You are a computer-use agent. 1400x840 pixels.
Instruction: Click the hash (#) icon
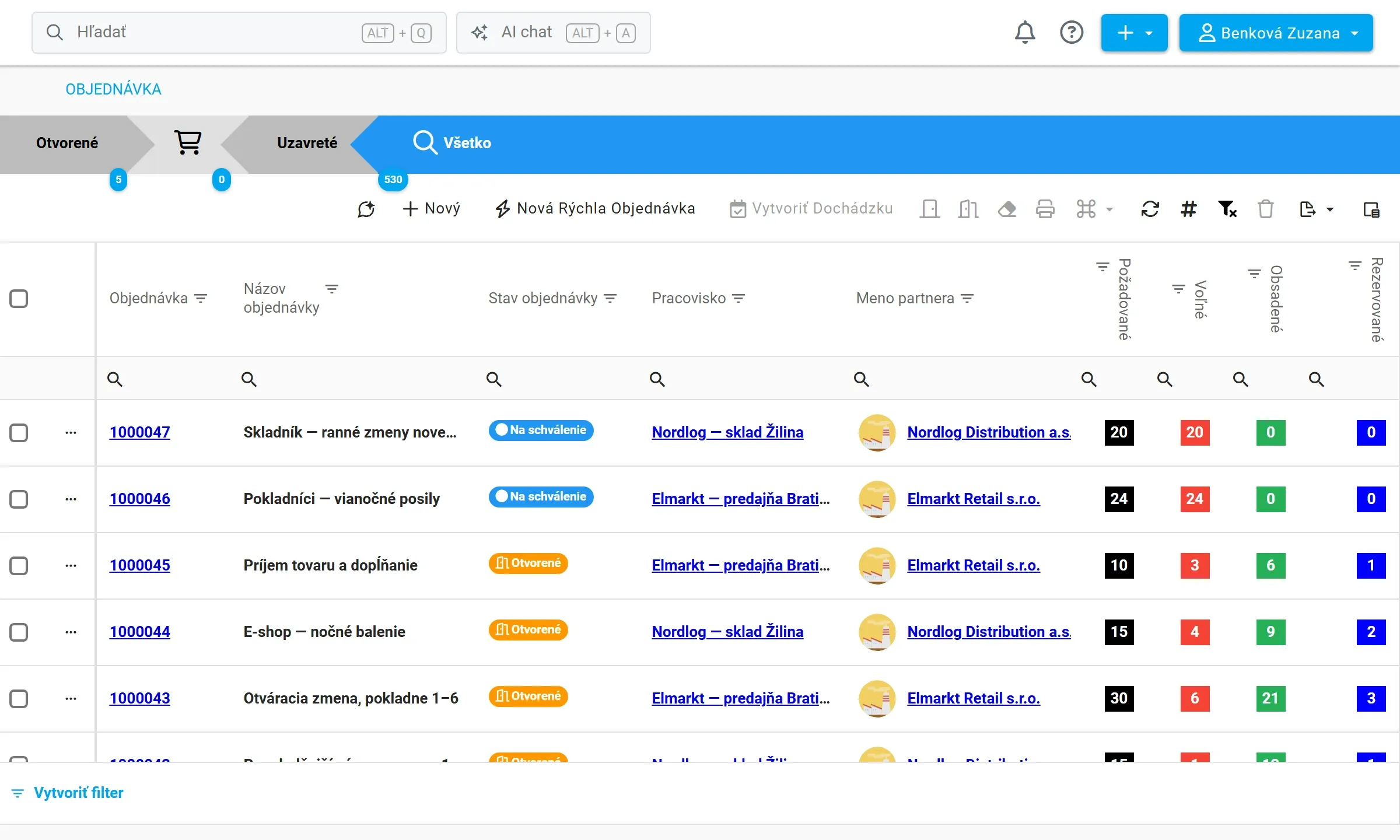coord(1189,209)
